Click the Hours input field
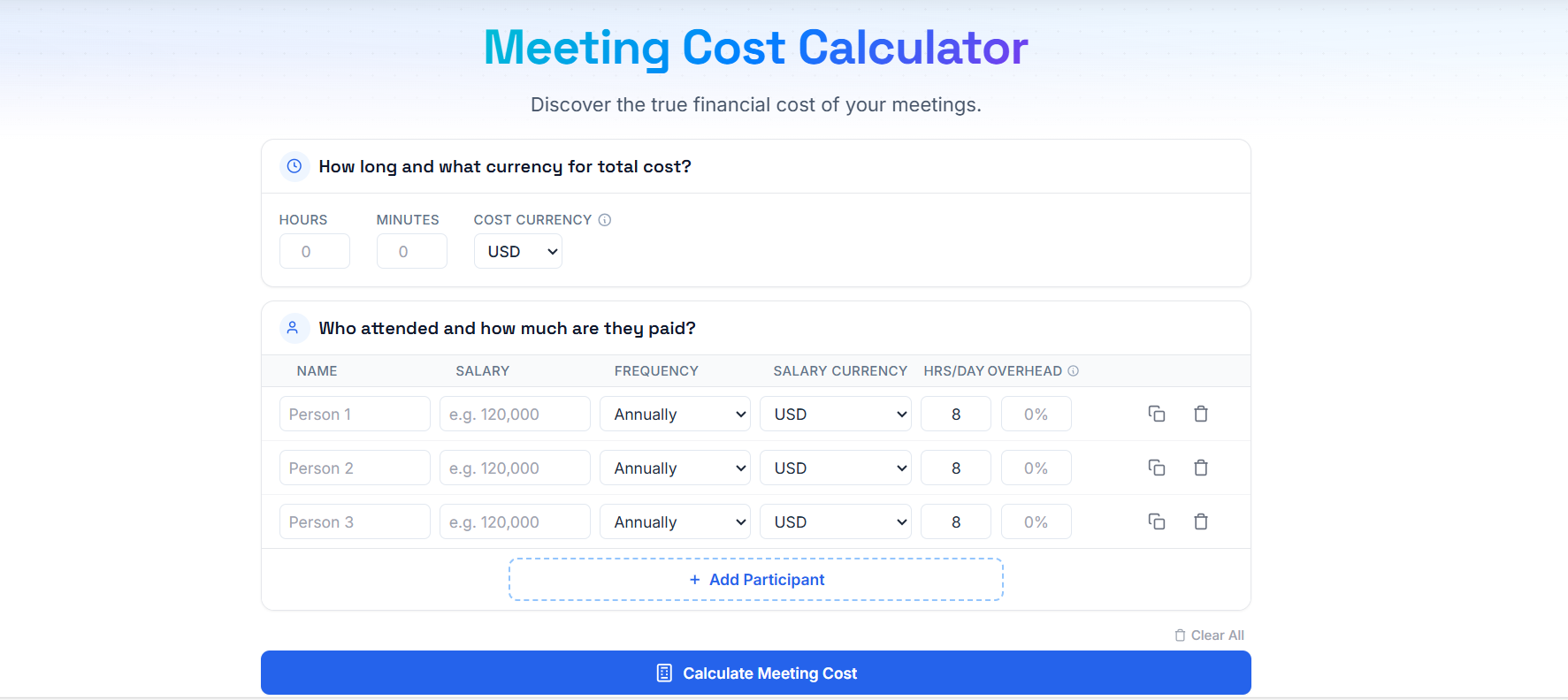 coord(314,251)
